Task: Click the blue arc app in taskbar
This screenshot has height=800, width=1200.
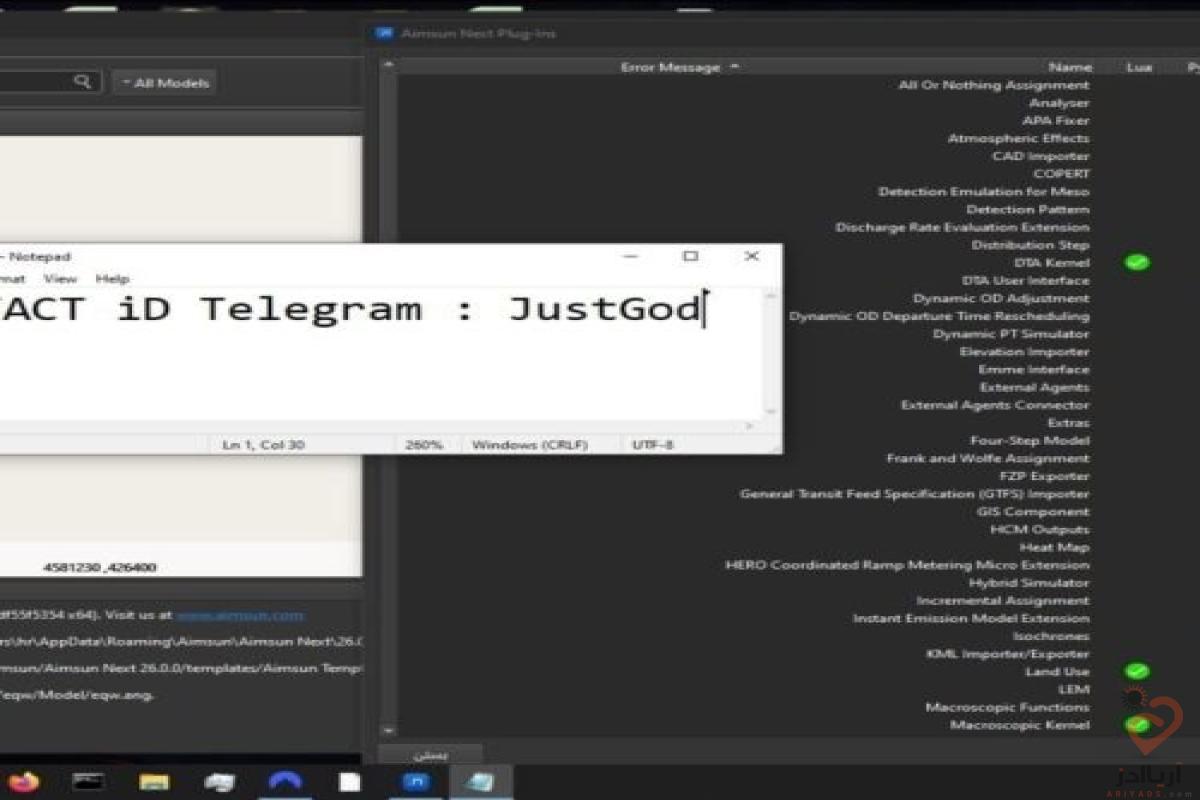Action: pyautogui.click(x=286, y=781)
